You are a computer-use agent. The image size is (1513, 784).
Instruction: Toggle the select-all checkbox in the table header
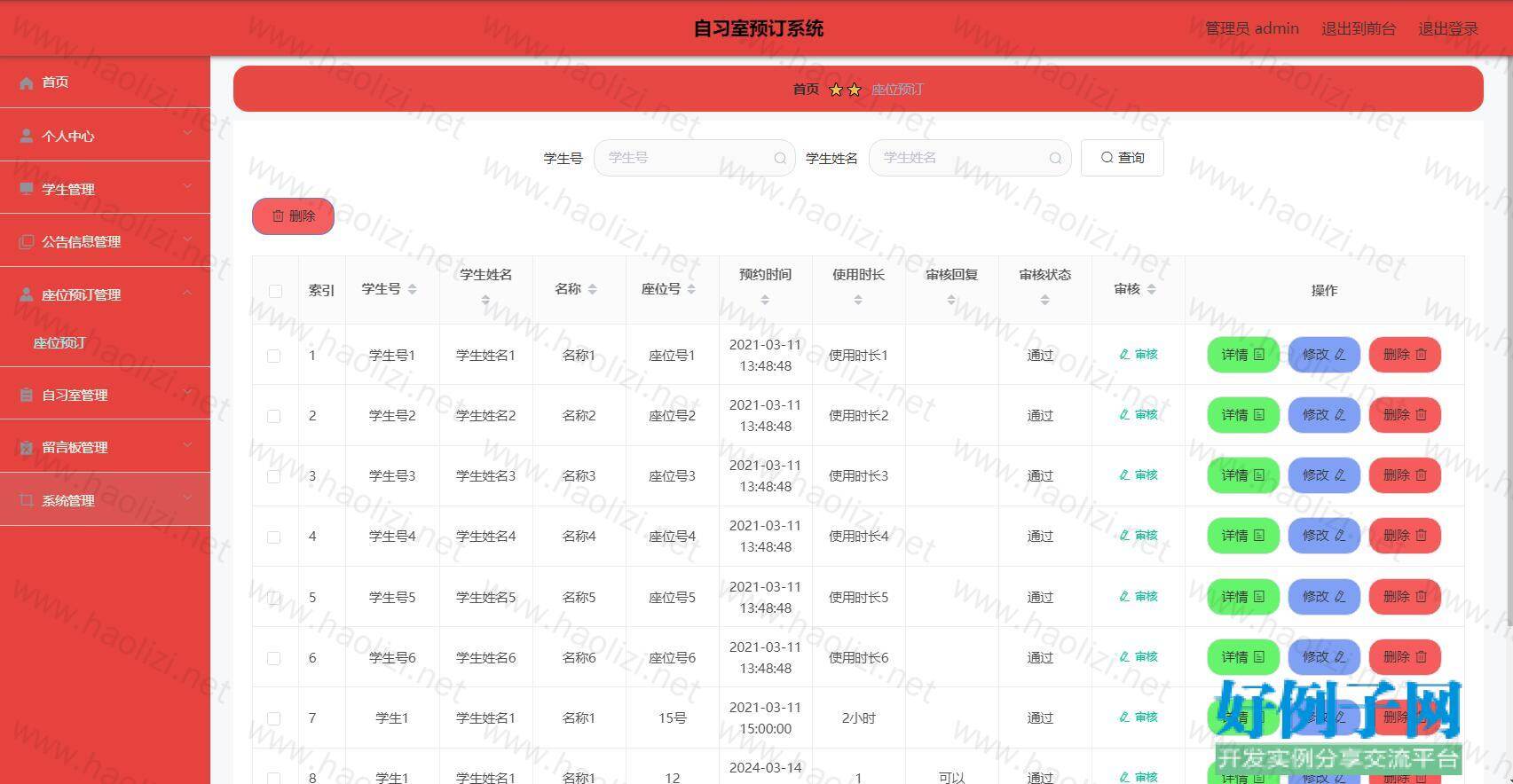[275, 291]
